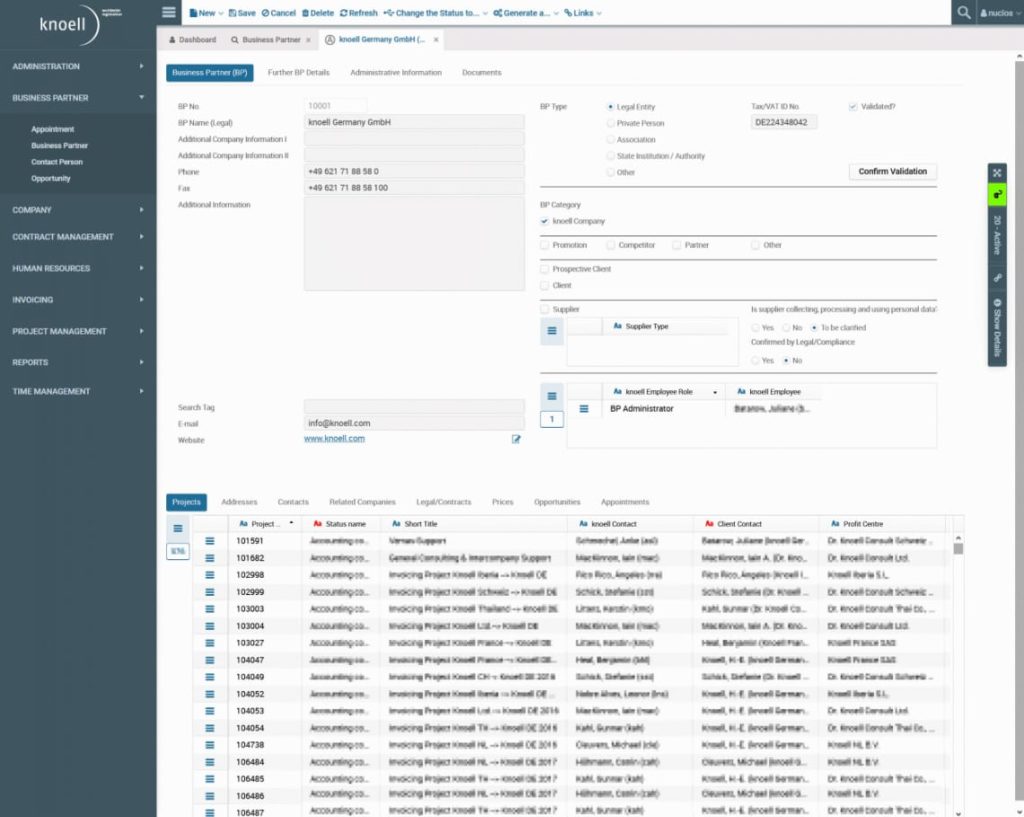Click the link icon in right side panel
Viewport: 1024px width, 817px height.
coord(997,278)
